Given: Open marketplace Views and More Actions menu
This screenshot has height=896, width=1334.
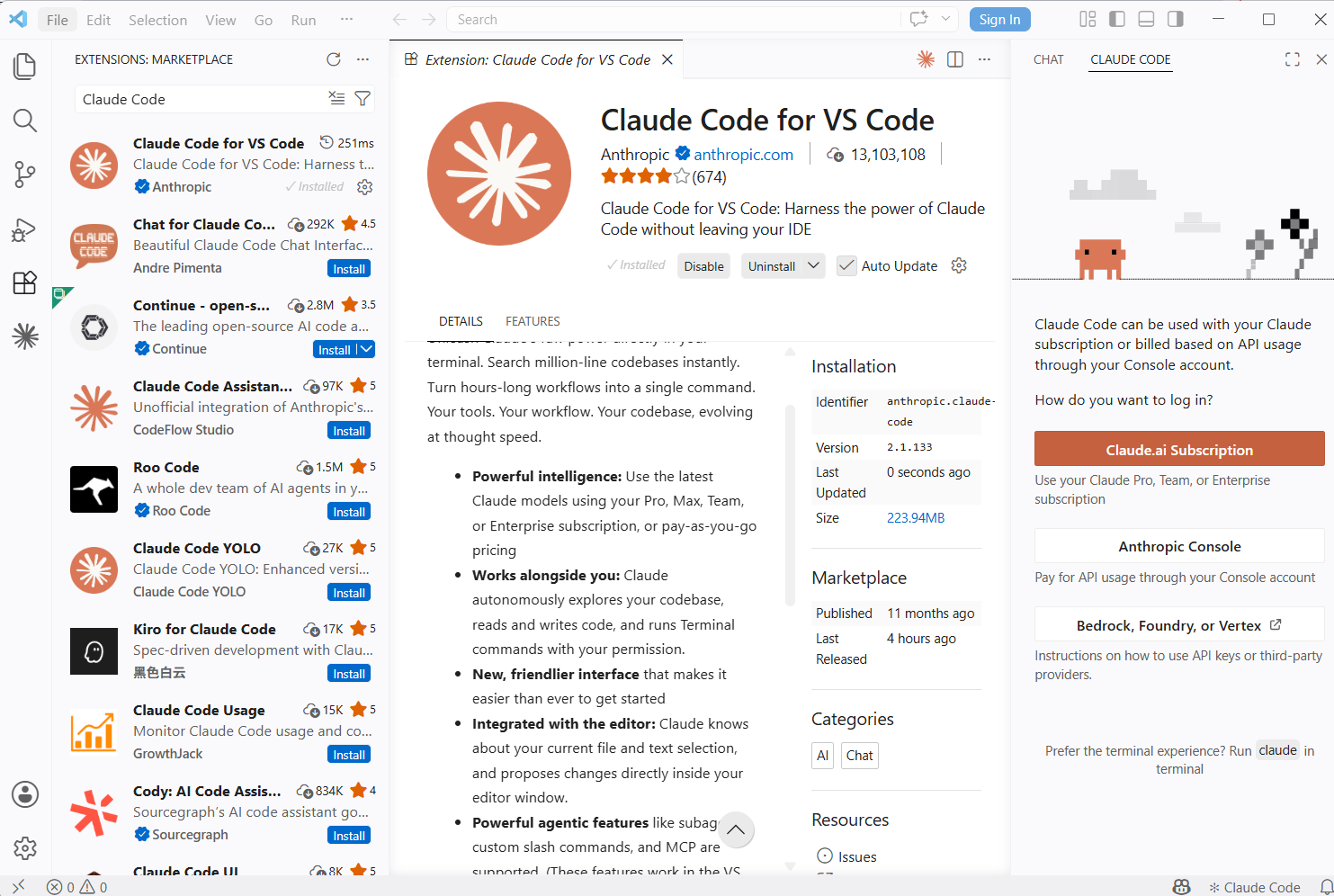Looking at the screenshot, I should coord(363,59).
